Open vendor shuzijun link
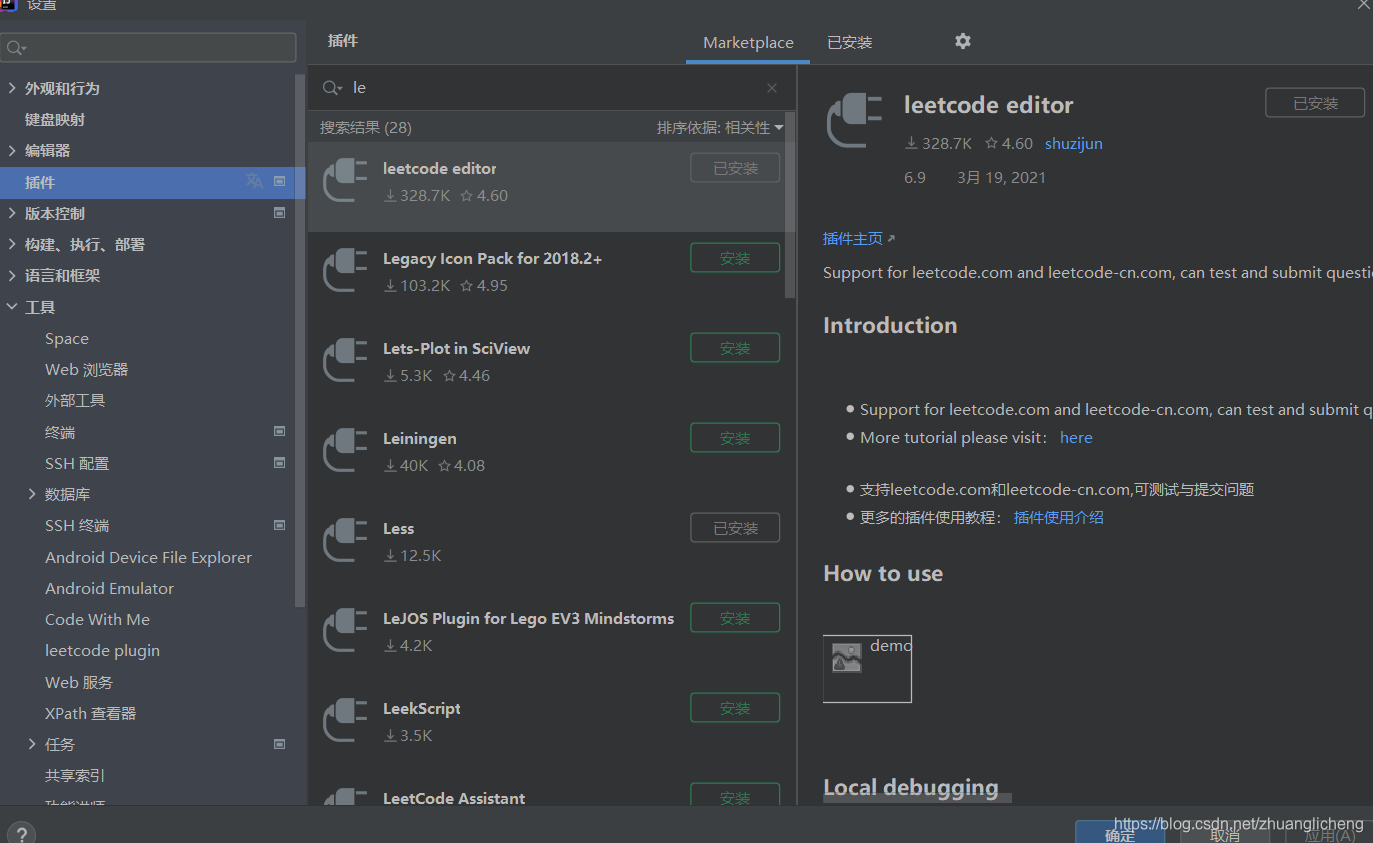Screen dimensions: 1373x843 [1074, 143]
